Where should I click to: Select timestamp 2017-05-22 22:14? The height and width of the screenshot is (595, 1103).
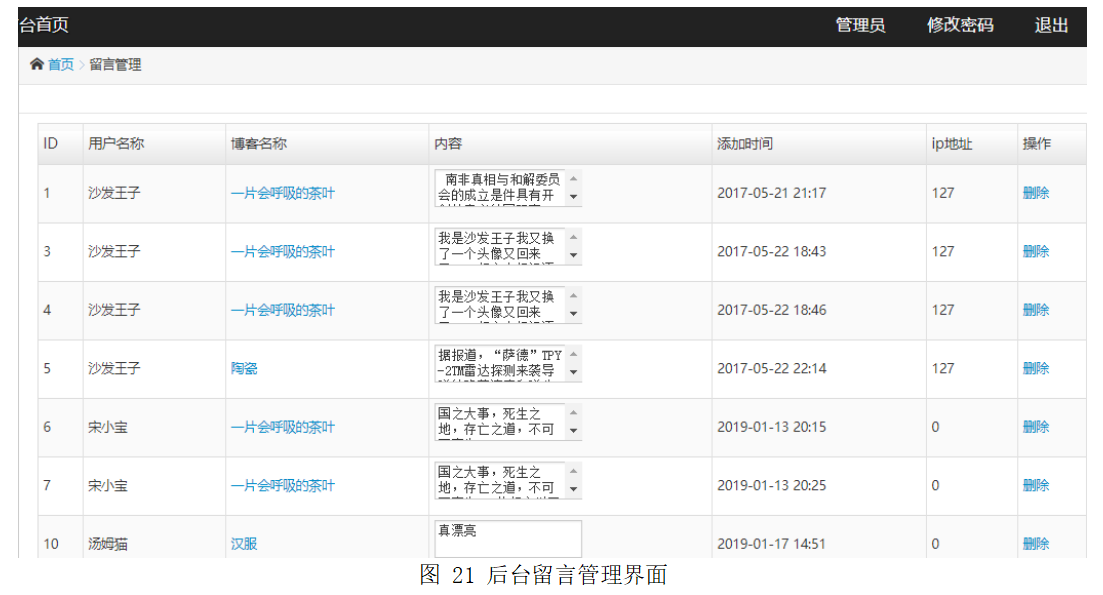click(772, 368)
